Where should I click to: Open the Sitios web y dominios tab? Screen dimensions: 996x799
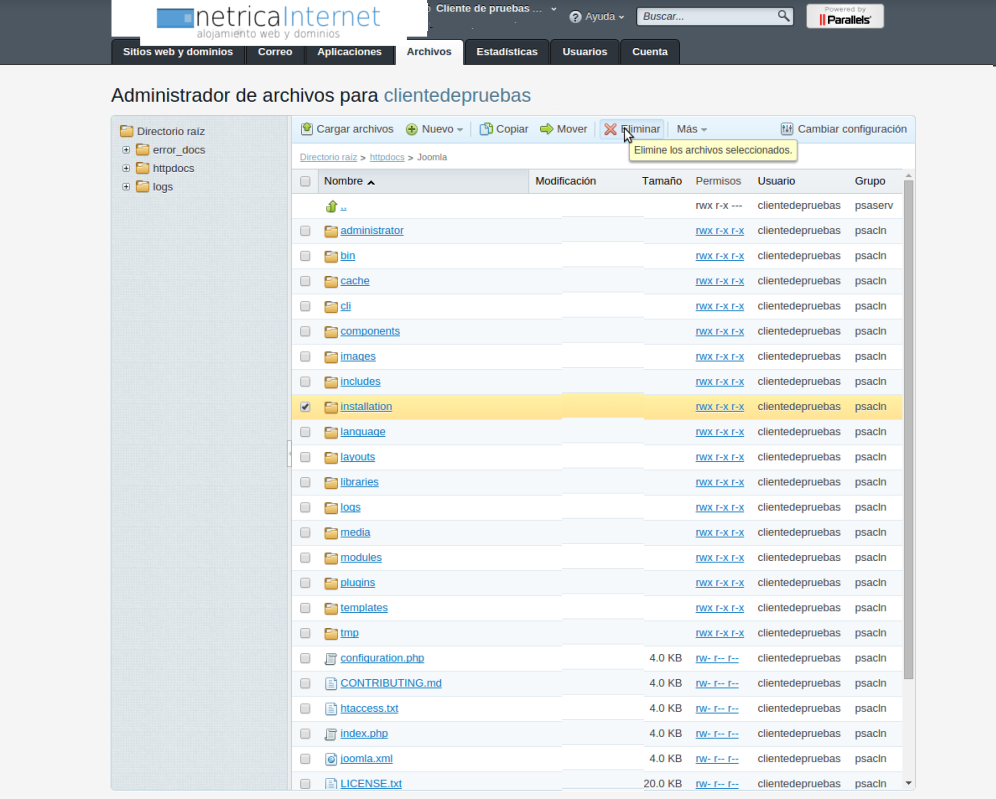pyautogui.click(x=177, y=52)
